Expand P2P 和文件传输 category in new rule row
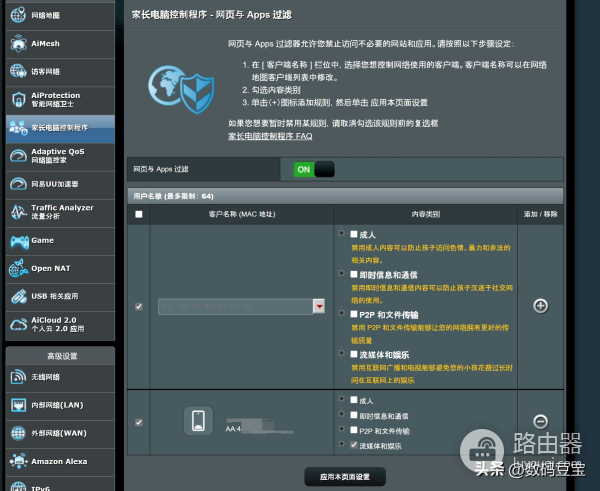600x491 pixels. pyautogui.click(x=341, y=313)
